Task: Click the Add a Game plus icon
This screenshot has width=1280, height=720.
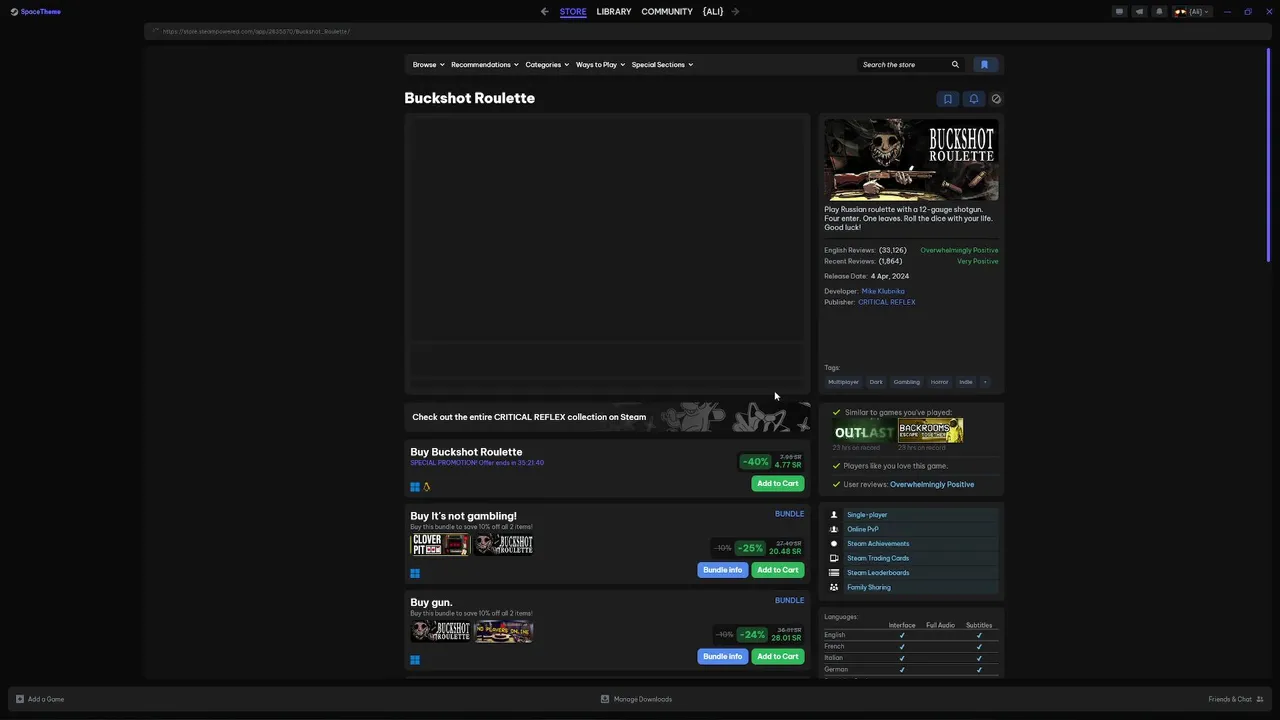Action: (20, 699)
